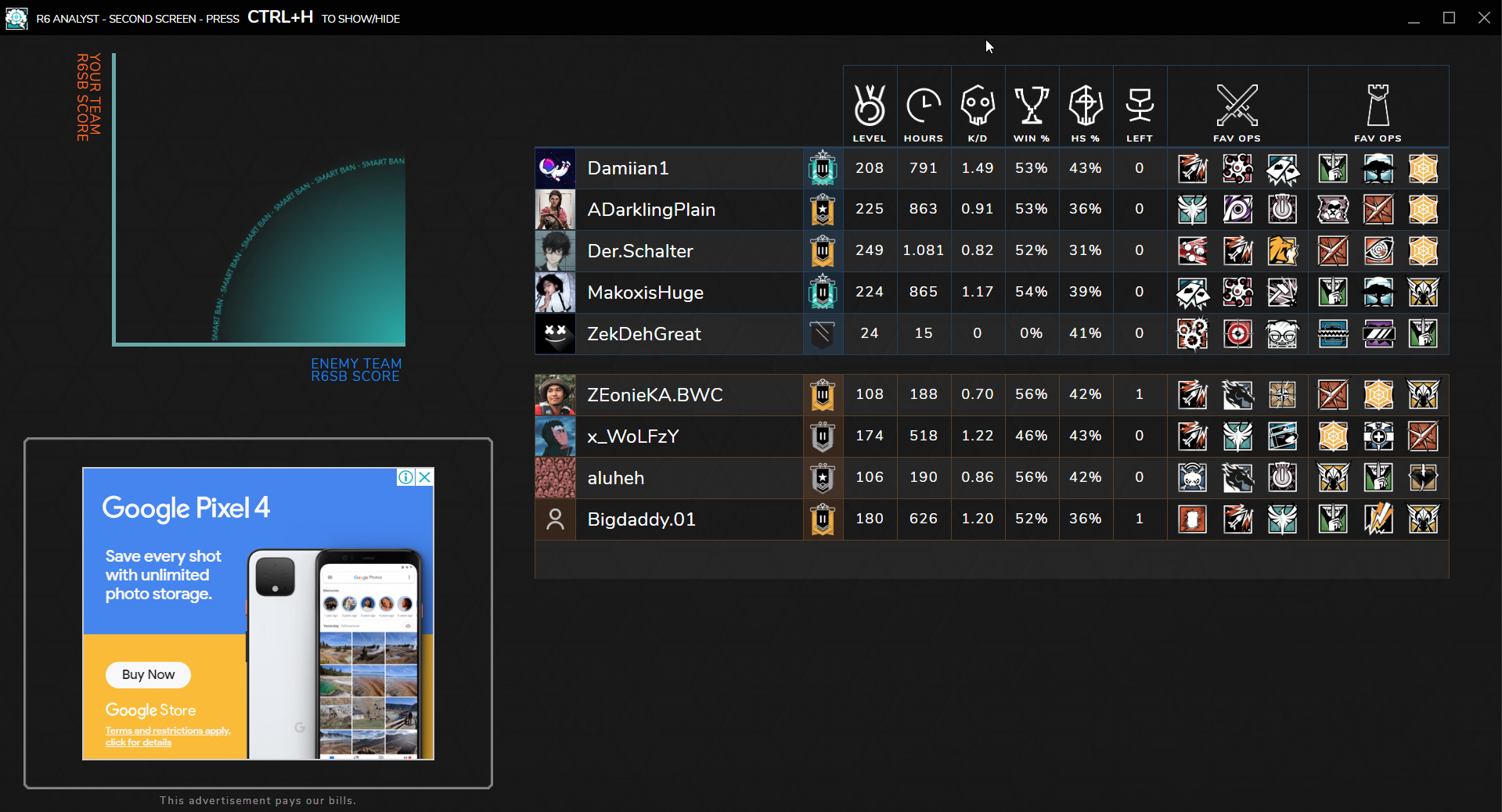Select player name x_WoLFzY
The height and width of the screenshot is (812, 1502).
point(632,437)
